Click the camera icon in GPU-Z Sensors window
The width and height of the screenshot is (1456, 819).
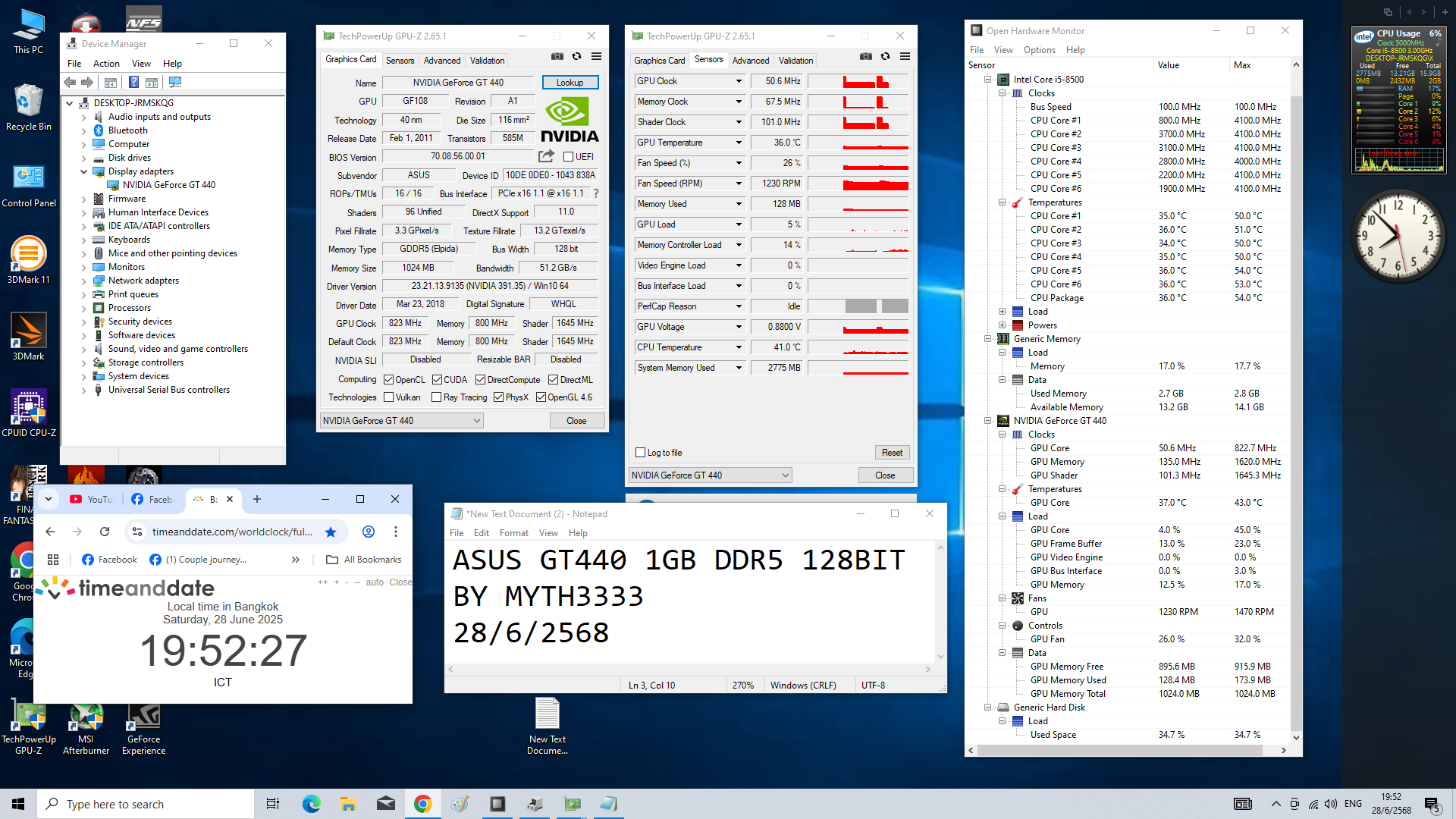click(866, 57)
